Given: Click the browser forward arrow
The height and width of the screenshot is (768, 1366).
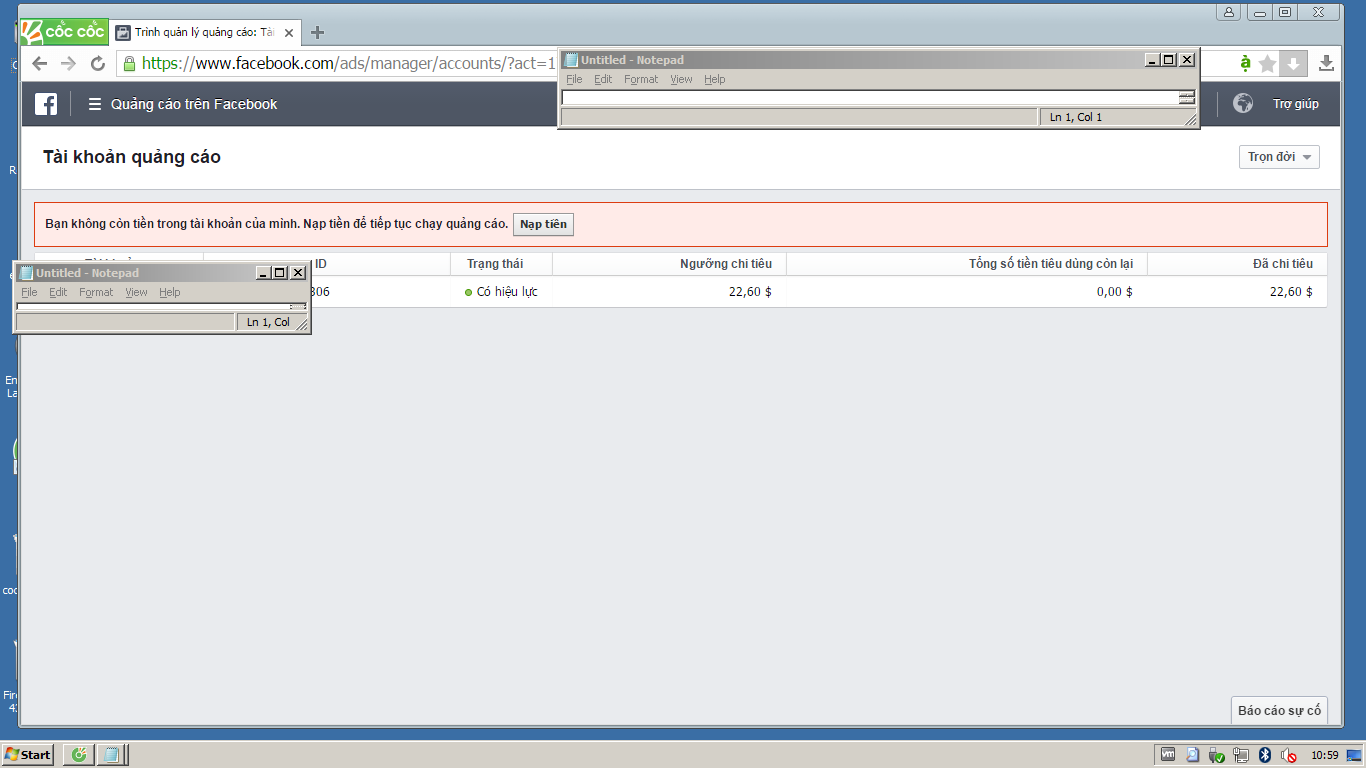Looking at the screenshot, I should (x=68, y=63).
